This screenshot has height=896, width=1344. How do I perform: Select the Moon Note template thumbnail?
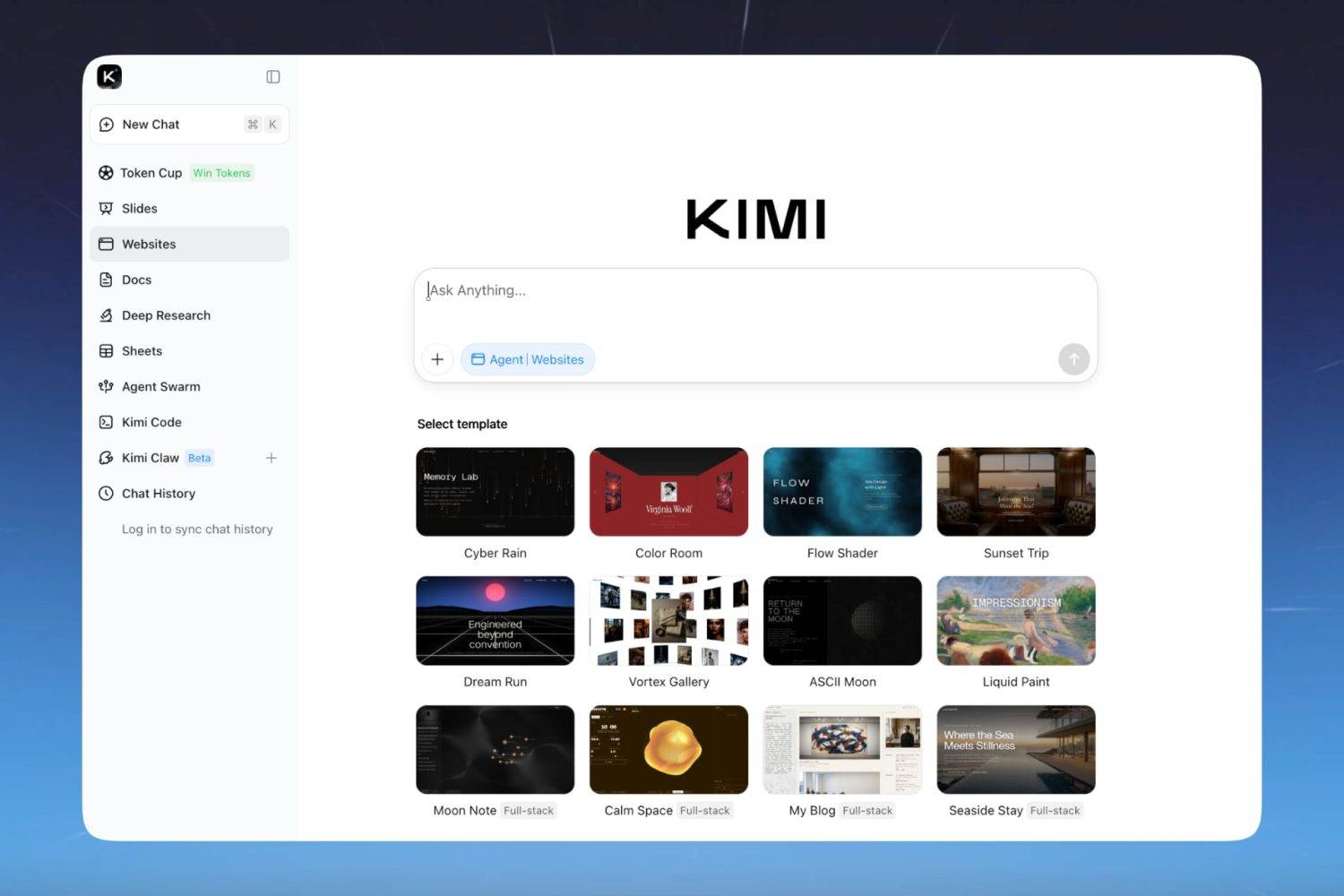click(495, 749)
